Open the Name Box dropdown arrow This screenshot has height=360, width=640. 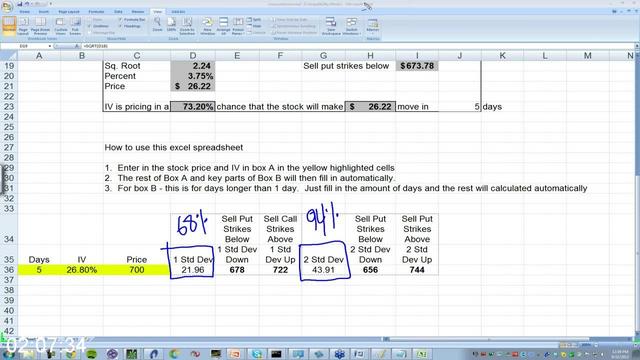coord(50,47)
